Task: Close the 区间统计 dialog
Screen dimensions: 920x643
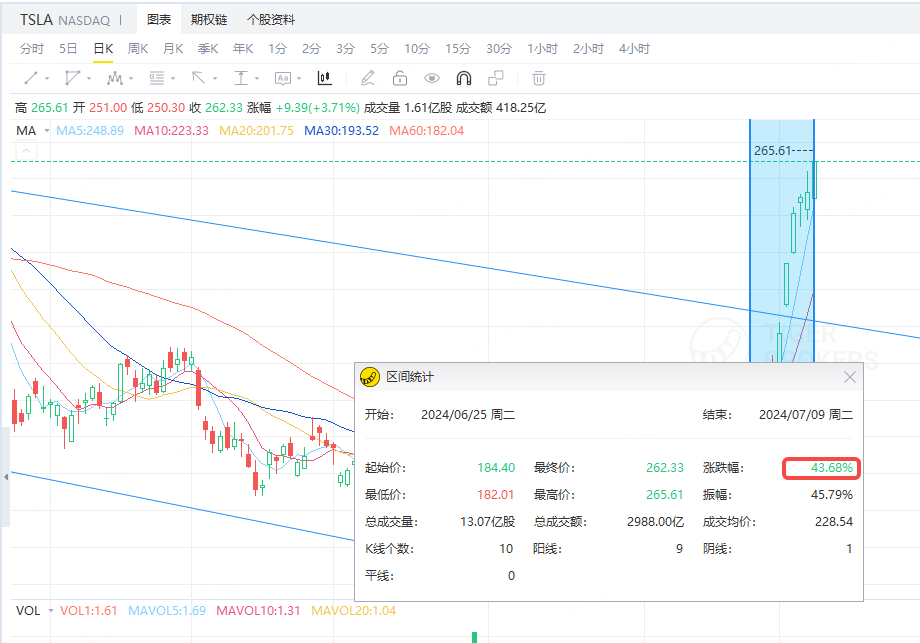Action: coord(850,377)
